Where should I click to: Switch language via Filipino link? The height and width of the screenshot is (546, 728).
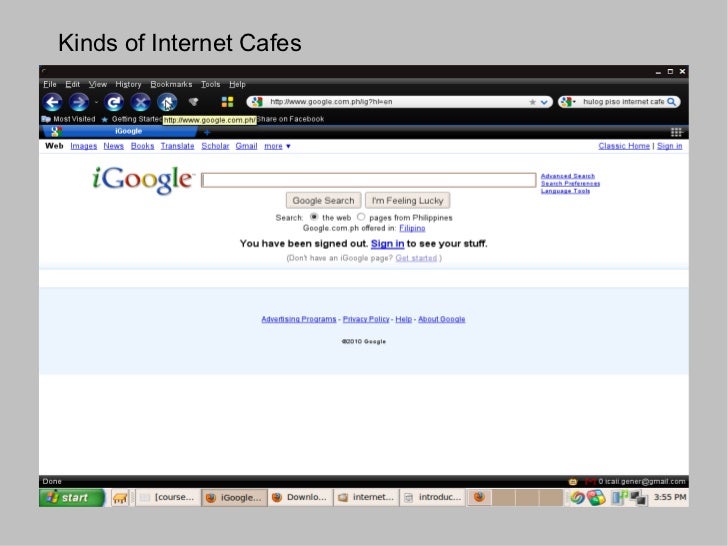point(412,228)
